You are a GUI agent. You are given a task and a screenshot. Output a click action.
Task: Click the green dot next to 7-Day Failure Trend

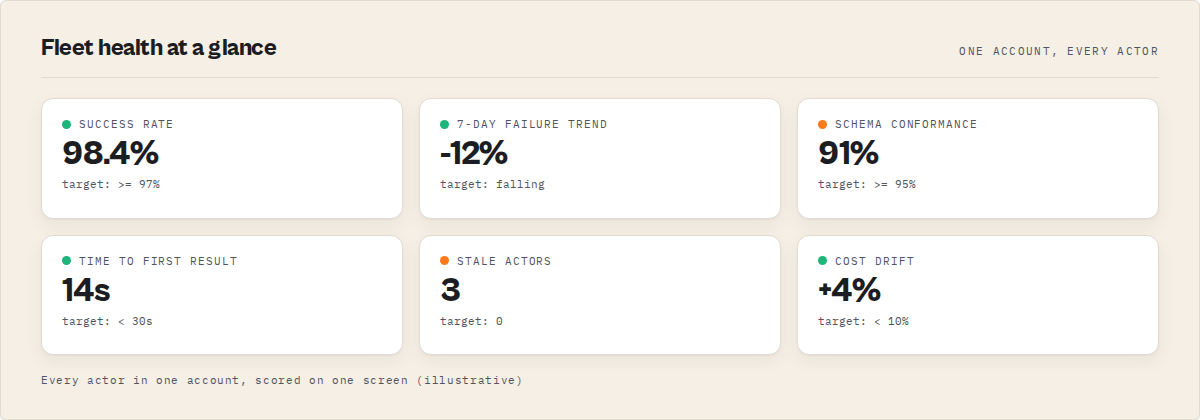pos(445,125)
